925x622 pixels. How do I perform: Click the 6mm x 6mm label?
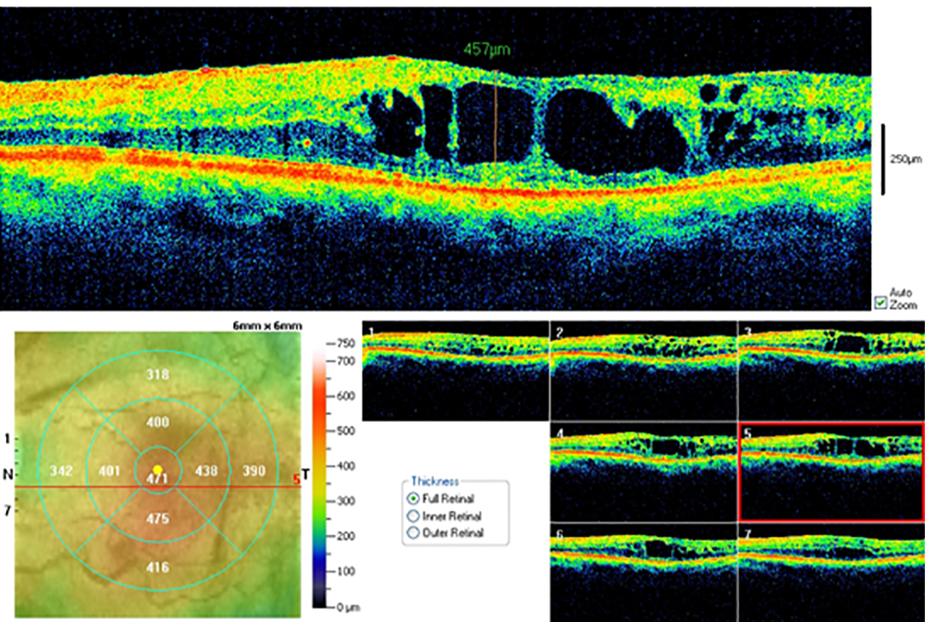[x=268, y=324]
